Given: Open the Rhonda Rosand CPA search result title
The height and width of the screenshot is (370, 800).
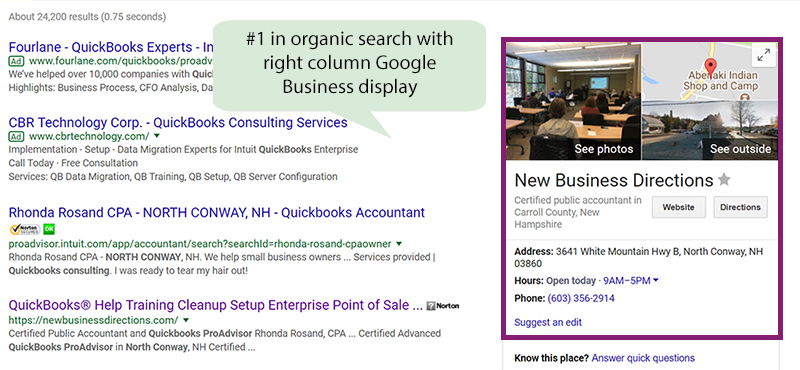Looking at the screenshot, I should point(217,212).
